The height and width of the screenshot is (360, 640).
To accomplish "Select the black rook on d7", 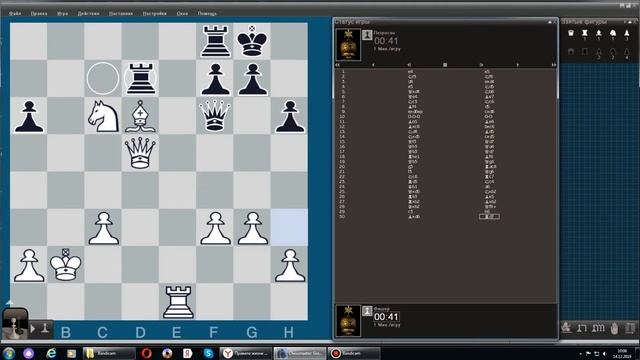I will point(140,78).
